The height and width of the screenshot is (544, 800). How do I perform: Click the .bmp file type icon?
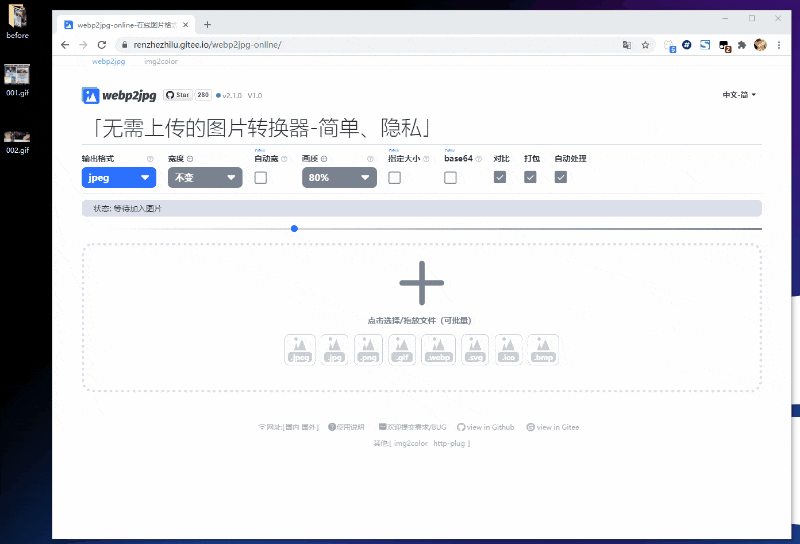(x=543, y=350)
